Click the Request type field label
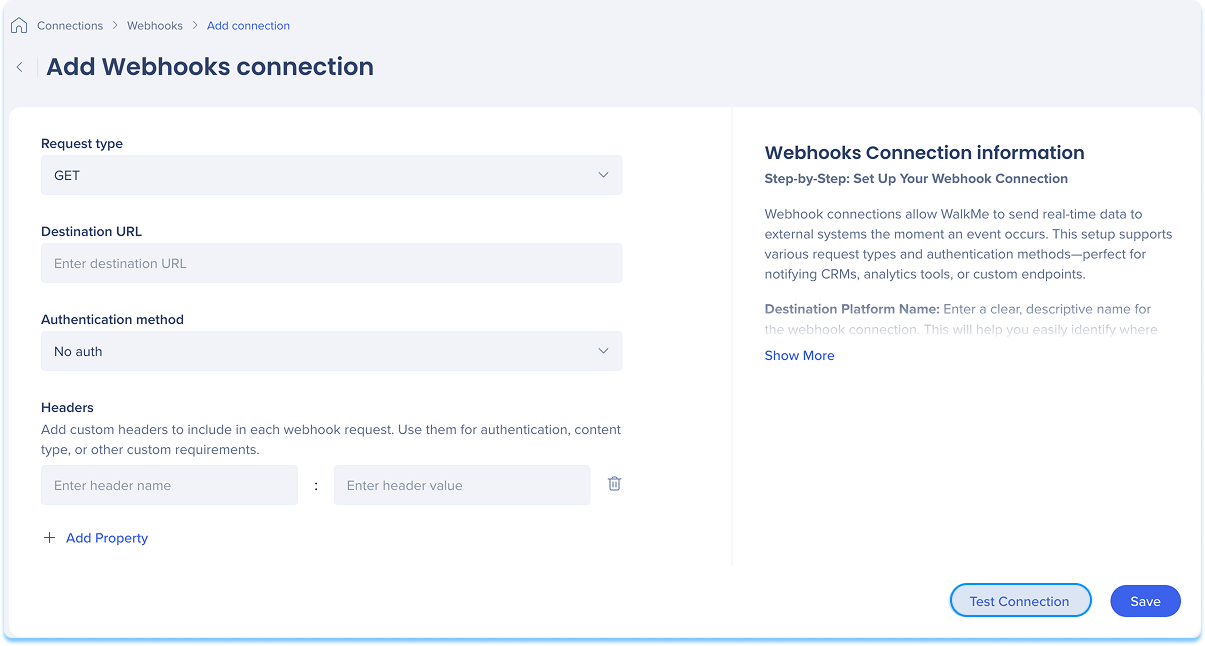1205x646 pixels. [82, 143]
